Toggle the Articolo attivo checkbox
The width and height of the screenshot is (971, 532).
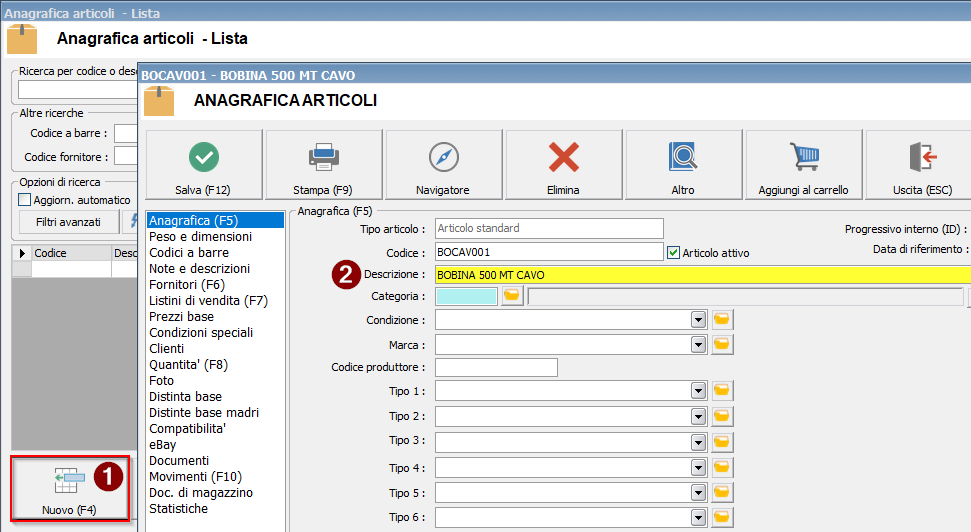pos(673,253)
